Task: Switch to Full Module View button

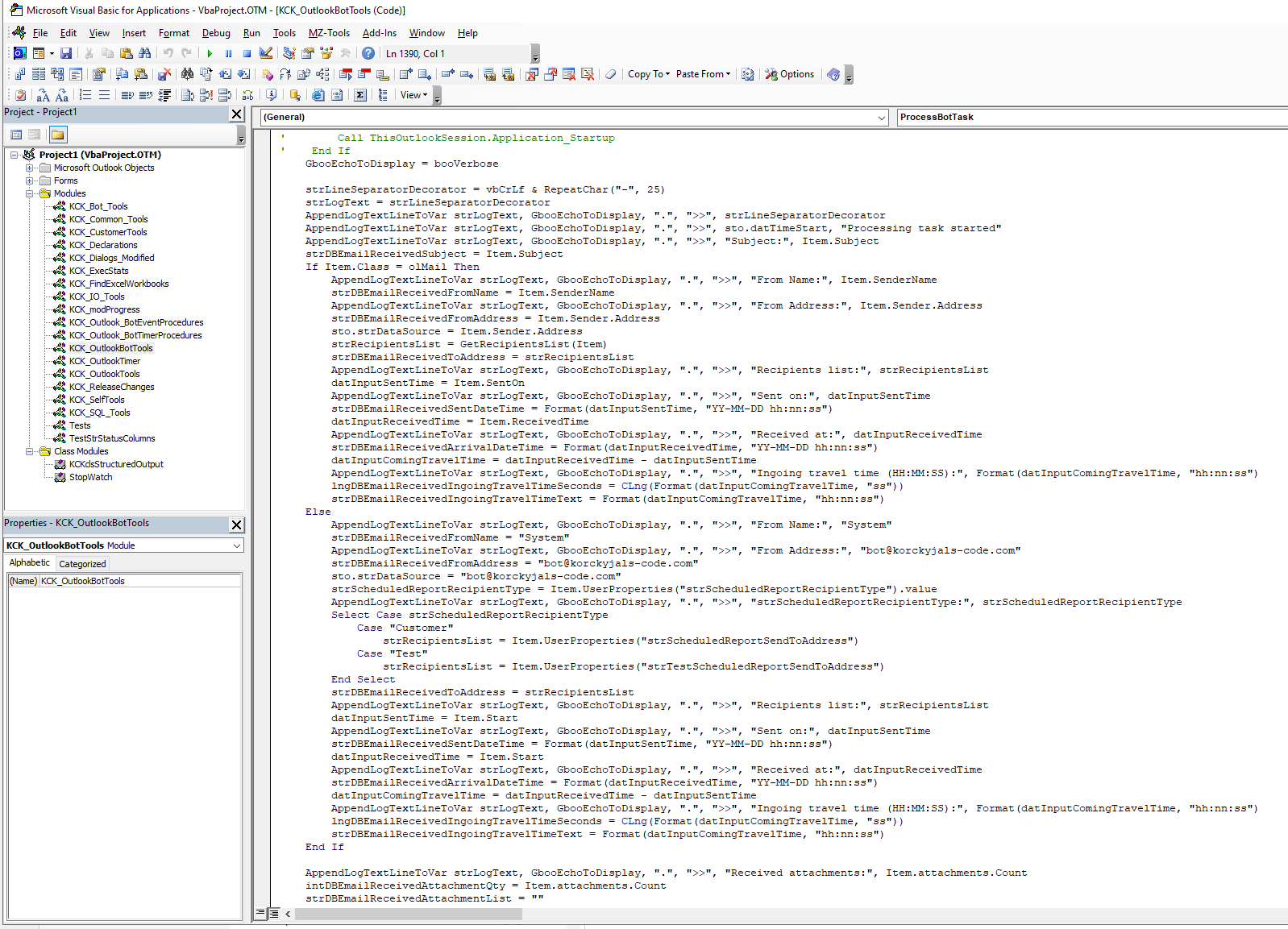Action: coord(273,914)
